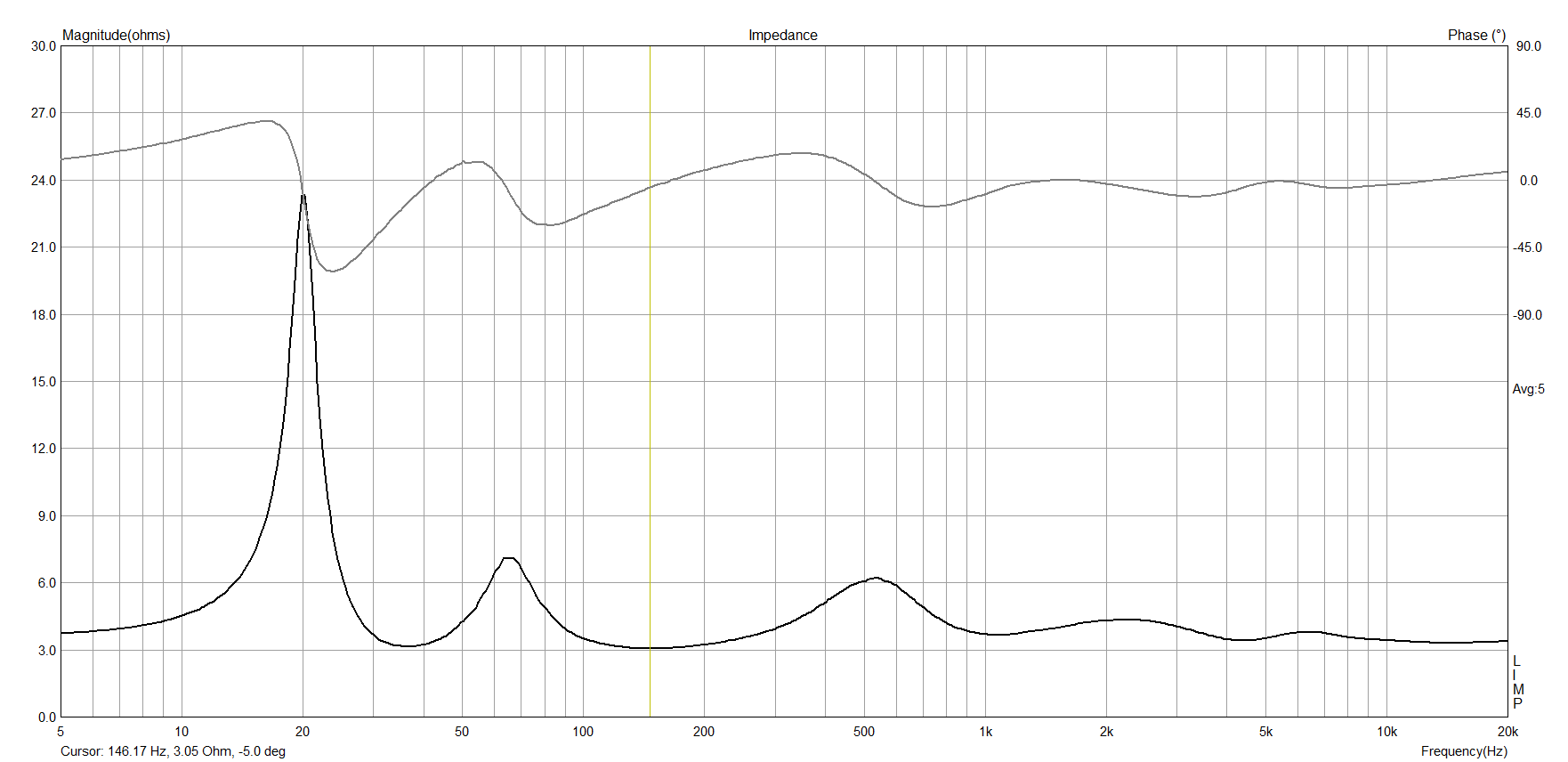The height and width of the screenshot is (762, 1568).
Task: Click the '90.0' phase axis value
Action: (x=1529, y=46)
